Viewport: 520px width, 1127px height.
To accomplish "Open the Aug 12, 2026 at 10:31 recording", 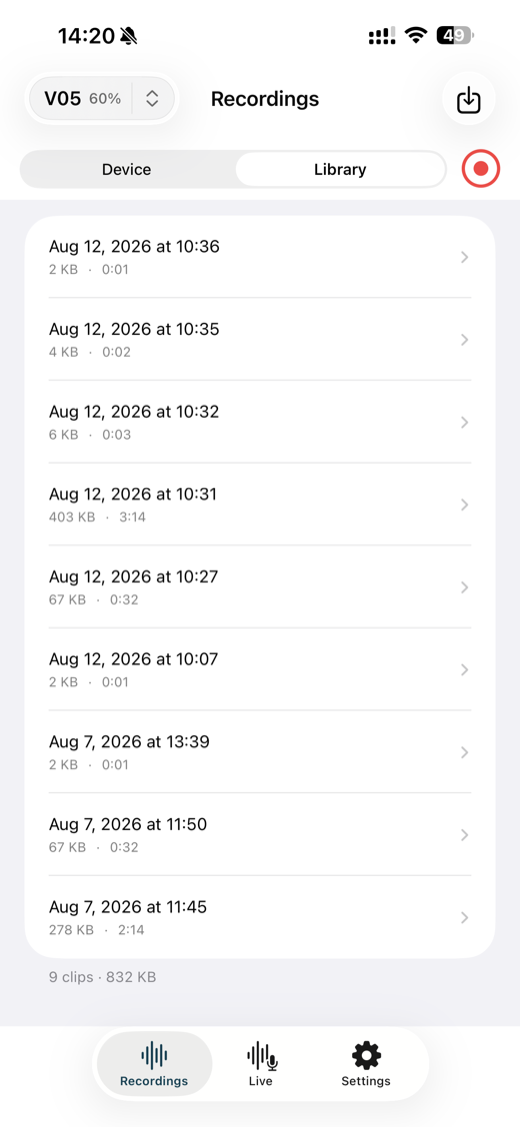I will (x=260, y=505).
